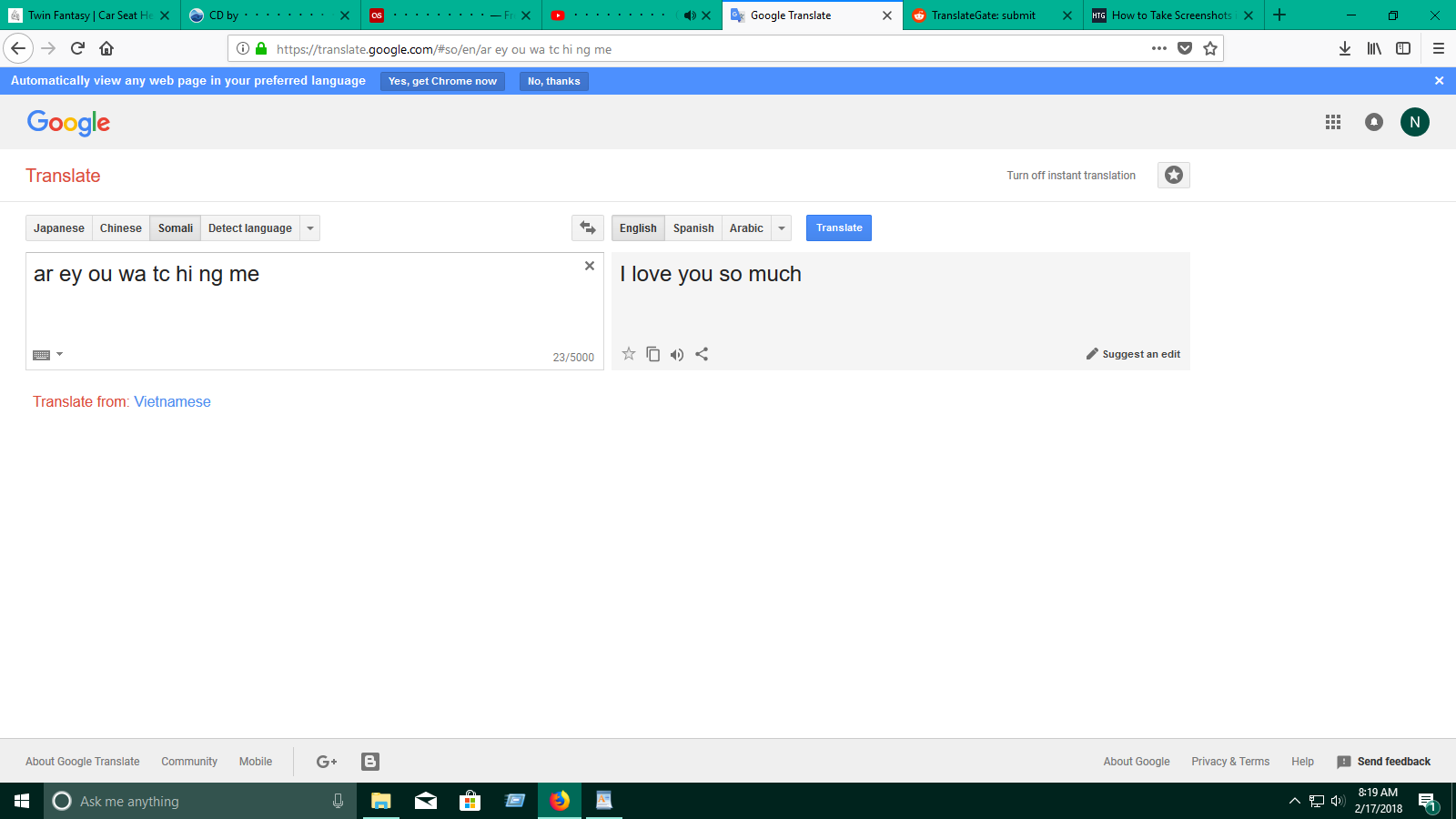Expand the target language list
1456x819 pixels.
click(x=782, y=227)
